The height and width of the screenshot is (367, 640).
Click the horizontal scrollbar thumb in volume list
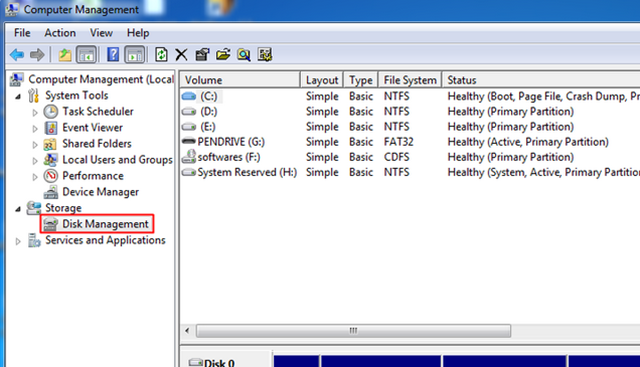click(353, 331)
